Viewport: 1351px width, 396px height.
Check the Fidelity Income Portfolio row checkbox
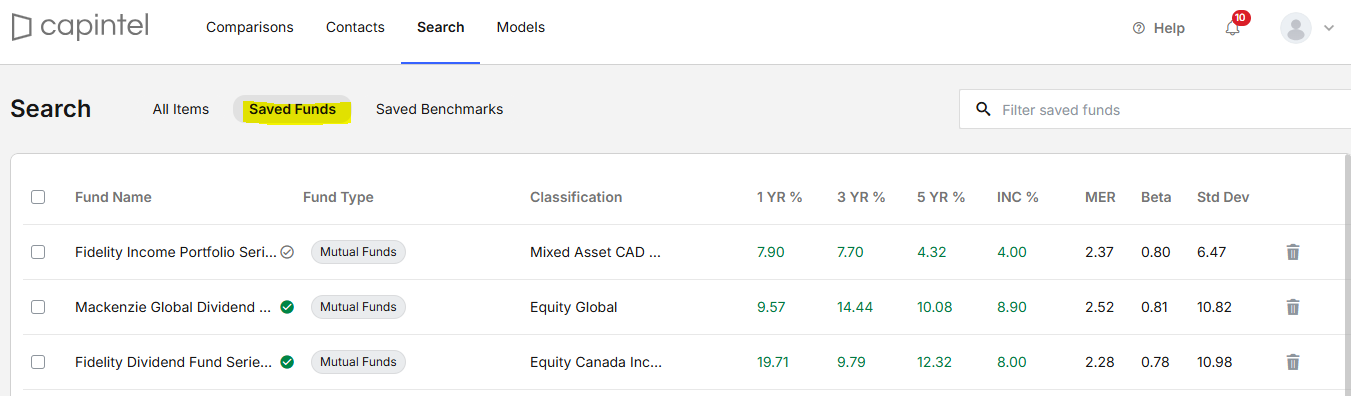[38, 252]
